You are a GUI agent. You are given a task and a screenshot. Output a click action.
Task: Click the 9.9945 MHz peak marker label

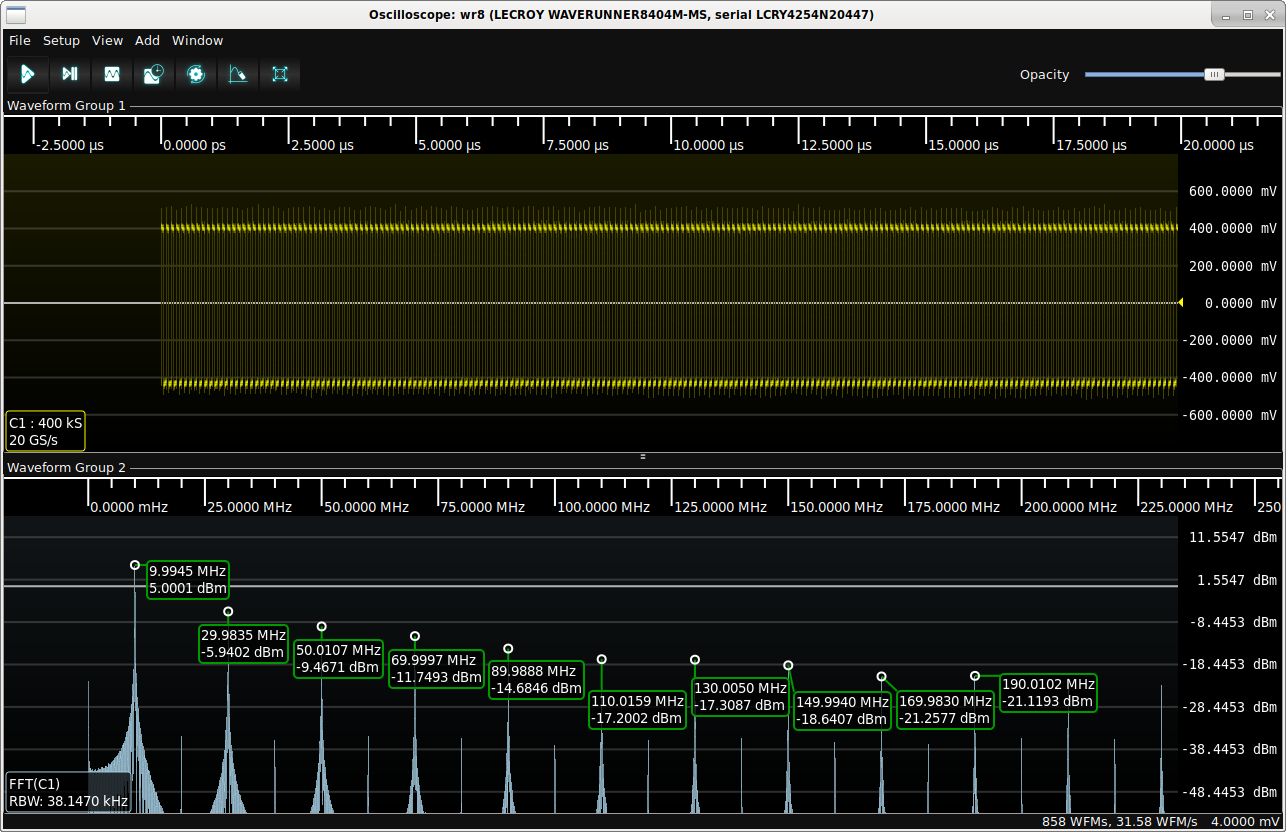click(x=188, y=579)
